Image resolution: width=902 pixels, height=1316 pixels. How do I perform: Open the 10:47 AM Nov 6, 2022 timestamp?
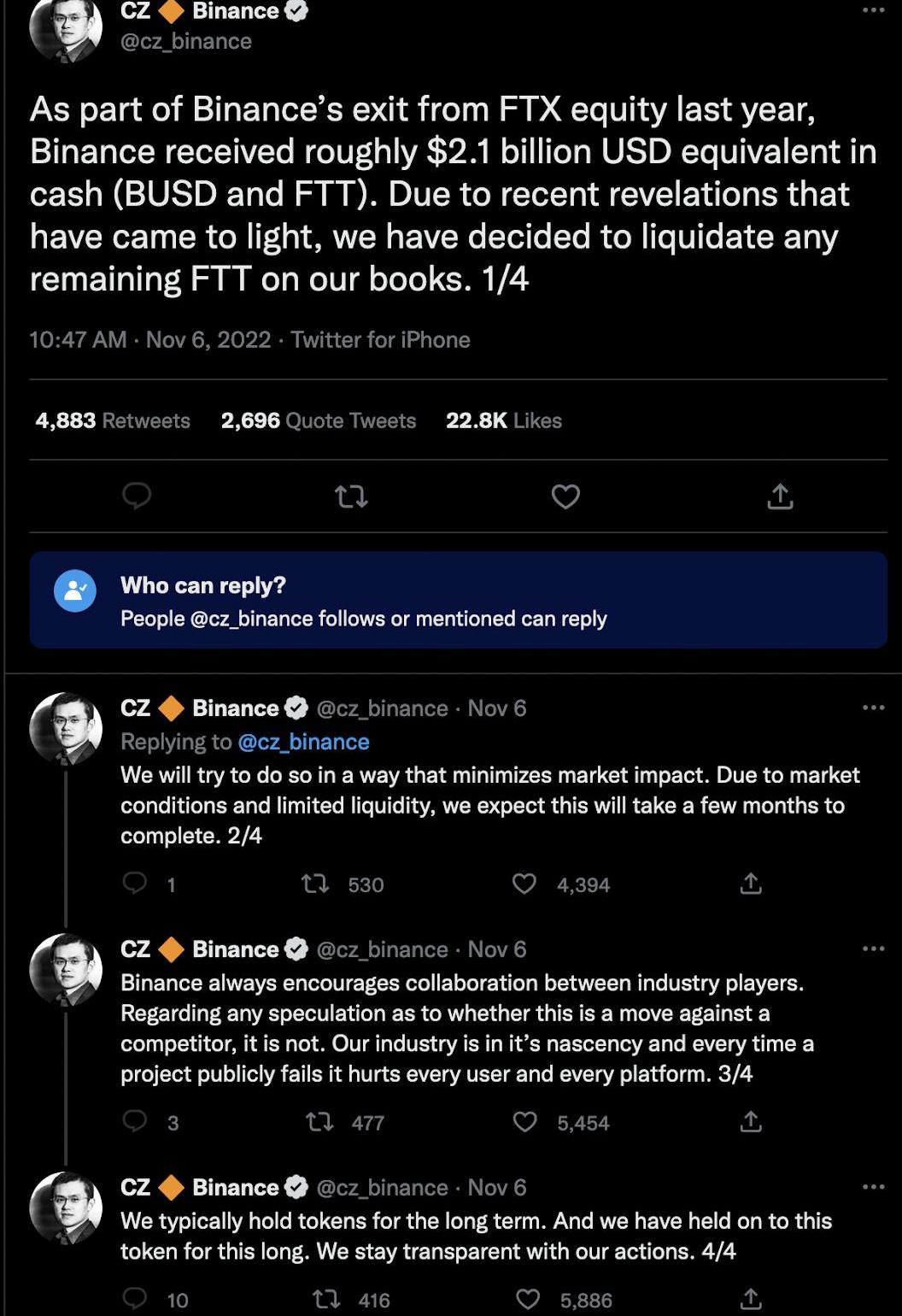coord(149,340)
